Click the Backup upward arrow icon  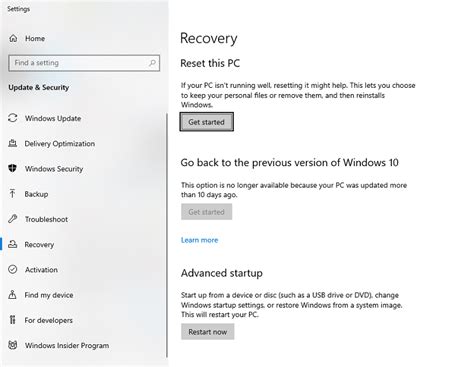pos(13,194)
